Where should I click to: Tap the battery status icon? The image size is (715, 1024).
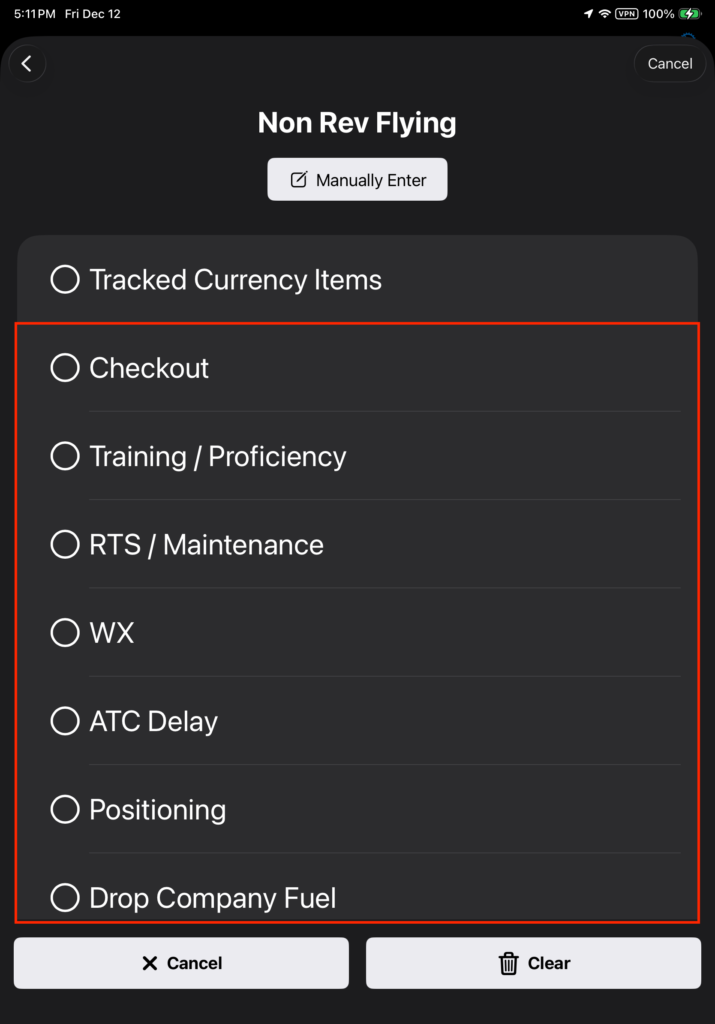(x=690, y=14)
